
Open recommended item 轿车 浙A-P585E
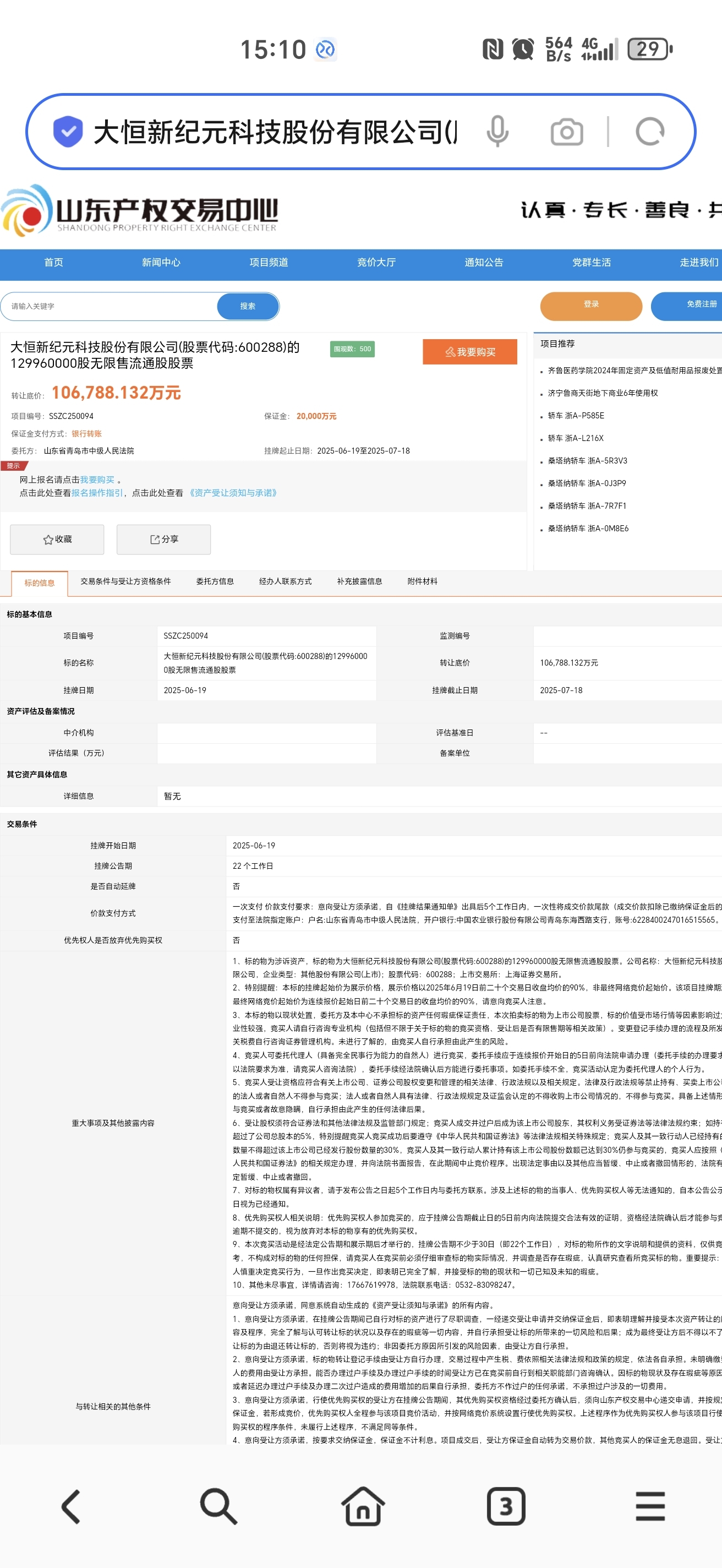coord(576,416)
